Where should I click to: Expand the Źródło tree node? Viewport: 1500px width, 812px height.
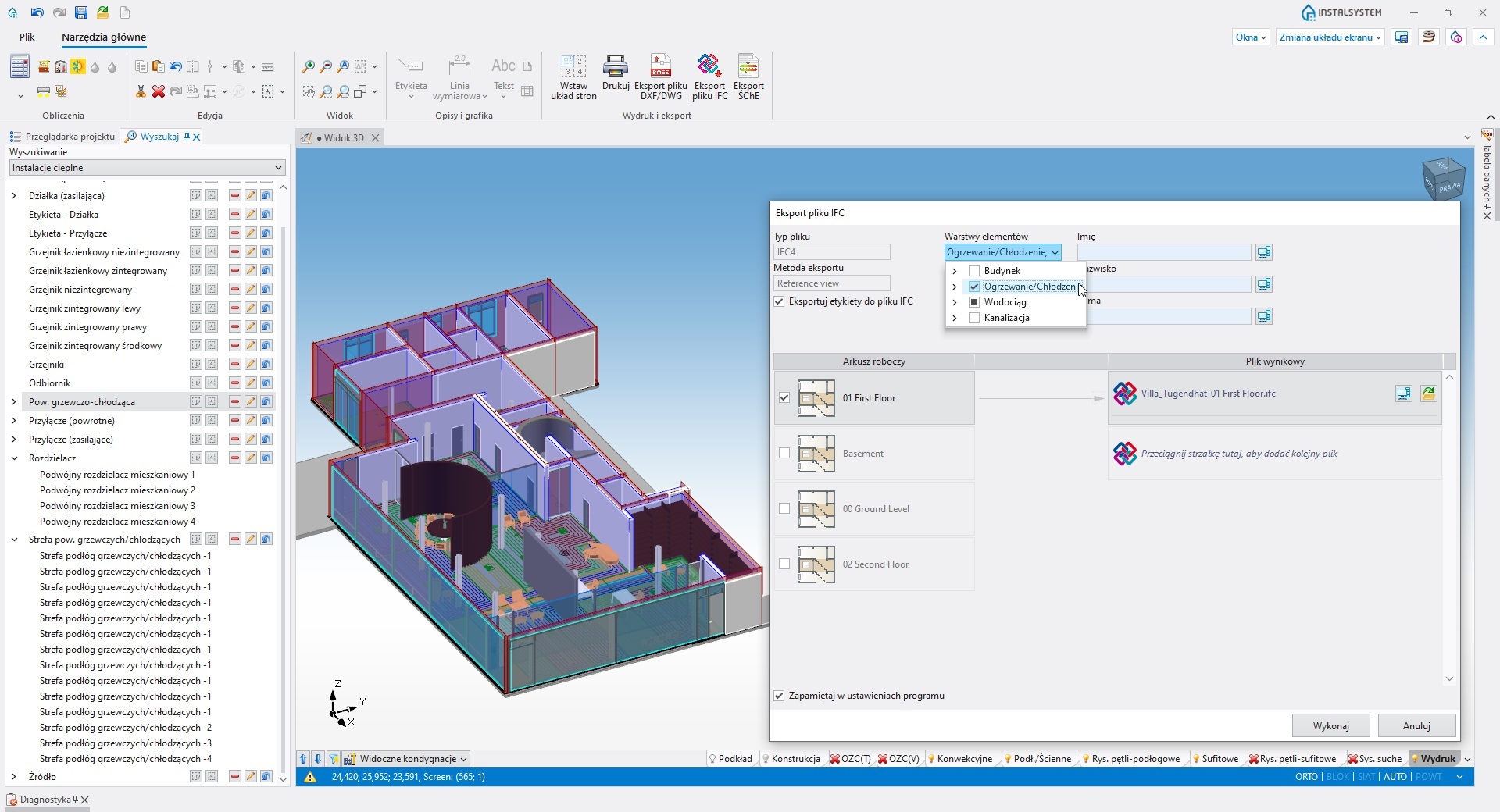14,777
